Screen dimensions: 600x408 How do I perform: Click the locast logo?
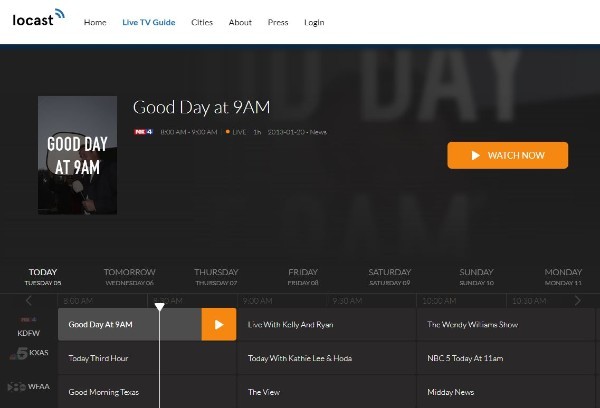pyautogui.click(x=39, y=18)
